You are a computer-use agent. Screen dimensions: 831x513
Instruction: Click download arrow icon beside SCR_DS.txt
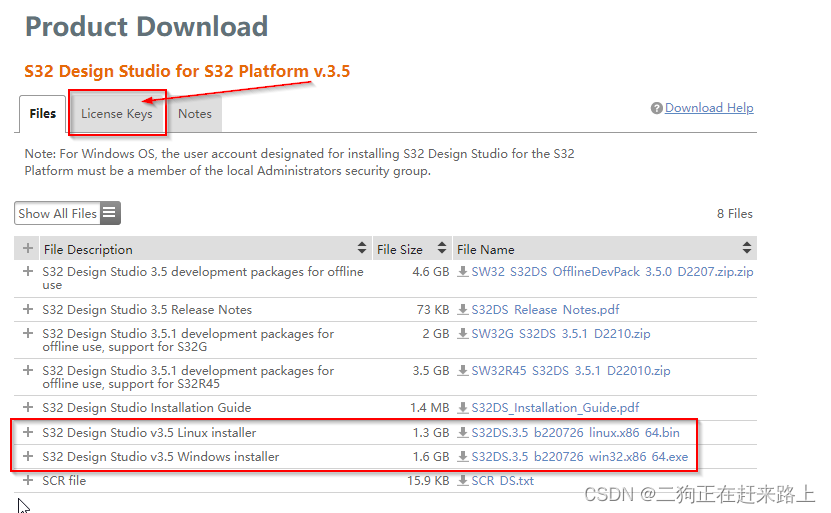tap(463, 481)
